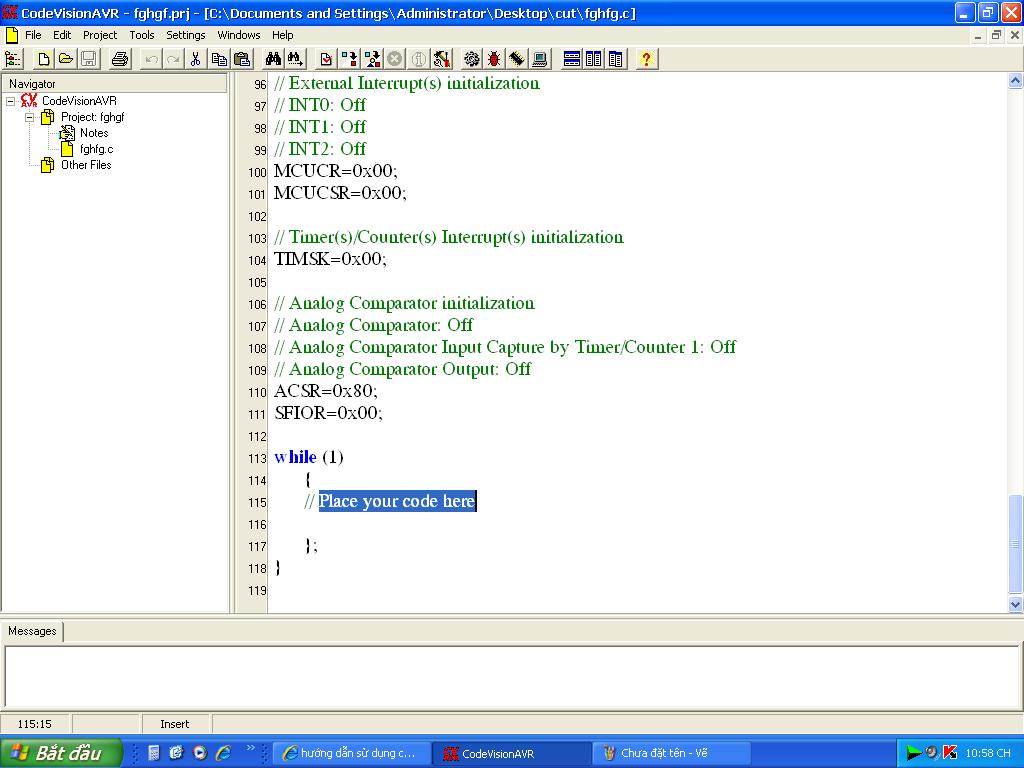Click the Information icon in toolbar
The width and height of the screenshot is (1024, 768).
tap(419, 59)
